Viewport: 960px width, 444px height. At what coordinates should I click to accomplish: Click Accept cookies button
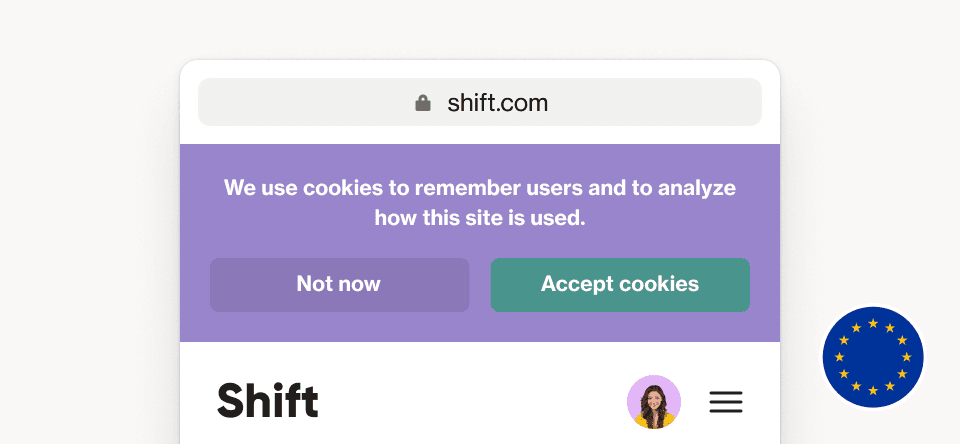(620, 284)
